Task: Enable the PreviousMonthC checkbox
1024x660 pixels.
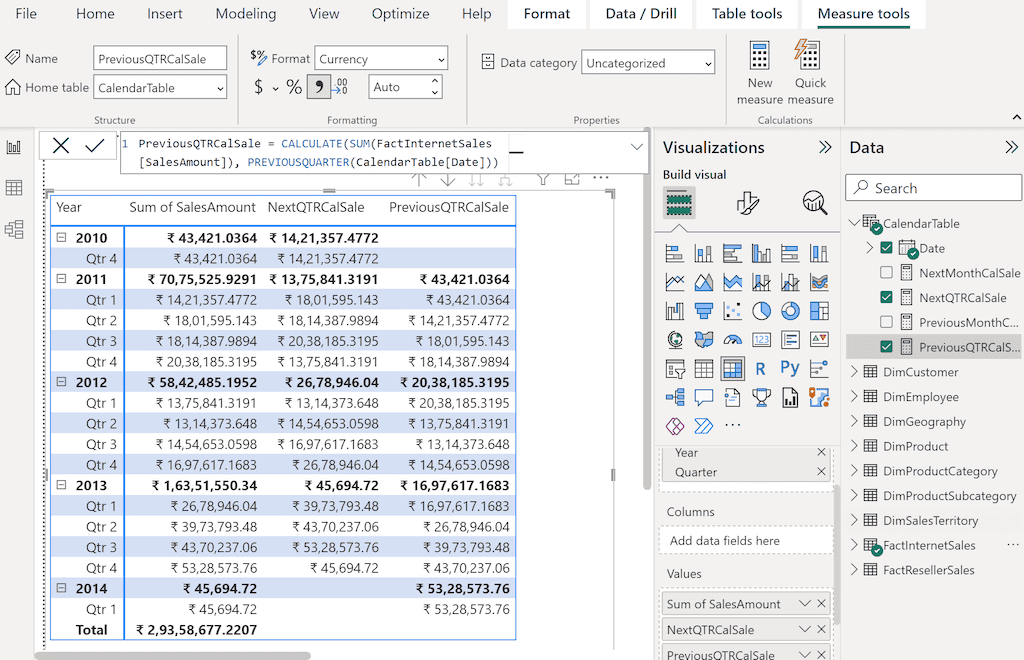Action: 884,322
